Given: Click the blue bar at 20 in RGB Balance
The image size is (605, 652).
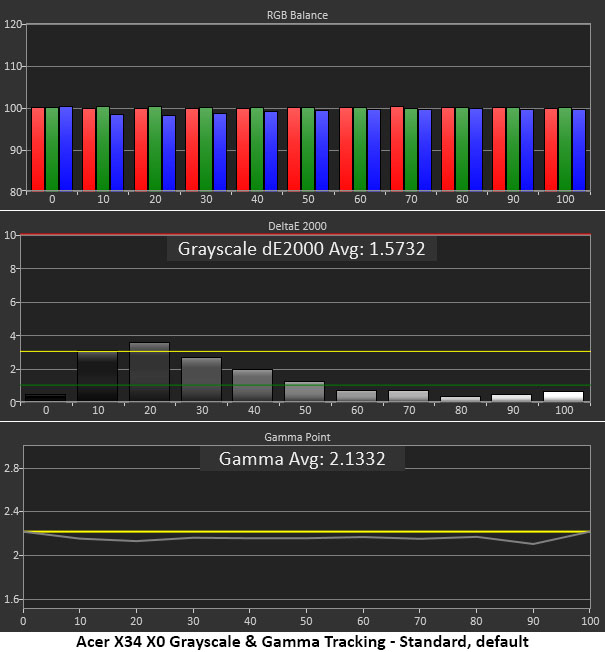Looking at the screenshot, I should click(x=169, y=153).
